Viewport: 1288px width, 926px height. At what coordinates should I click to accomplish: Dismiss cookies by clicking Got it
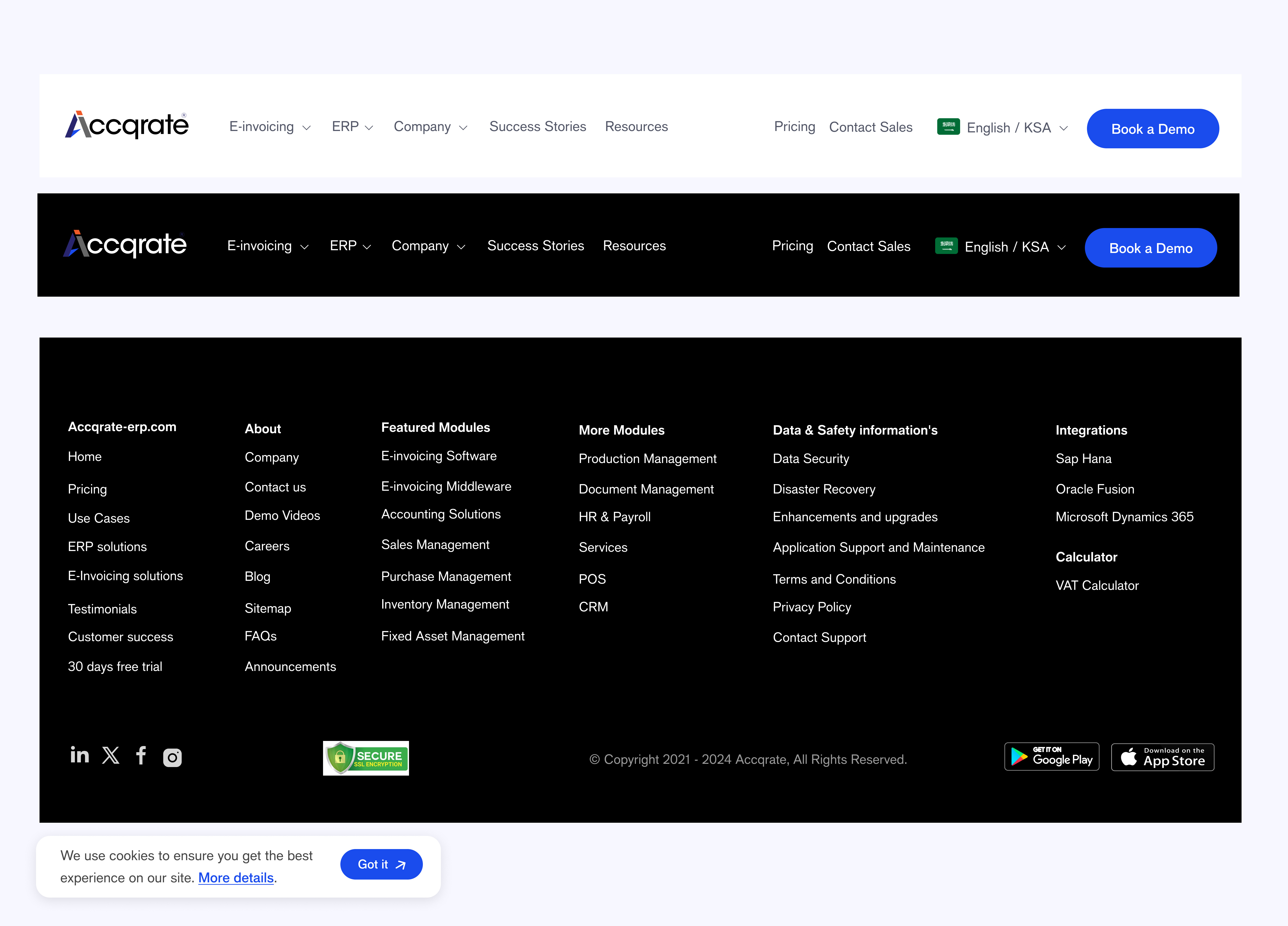381,864
